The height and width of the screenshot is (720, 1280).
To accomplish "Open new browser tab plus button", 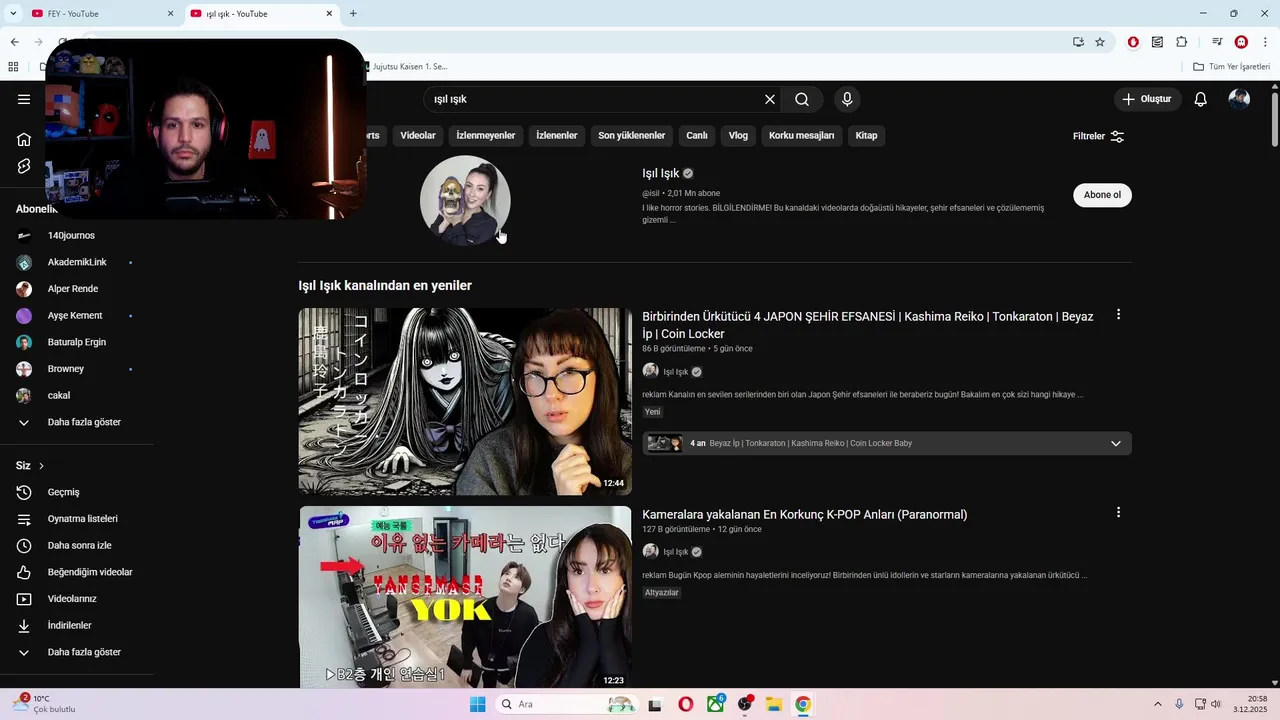I will coord(353,14).
